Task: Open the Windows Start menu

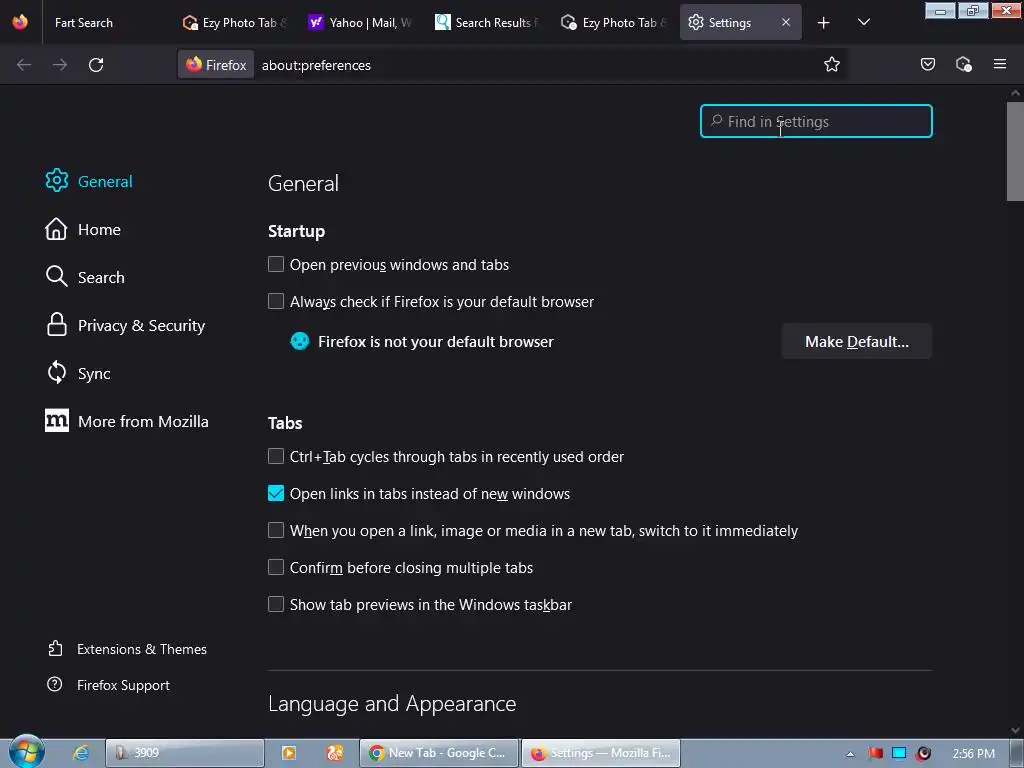Action: pos(27,752)
